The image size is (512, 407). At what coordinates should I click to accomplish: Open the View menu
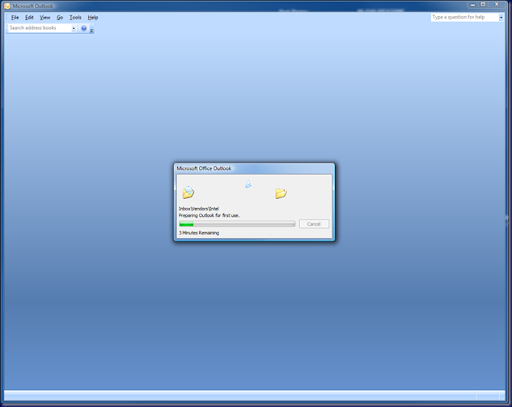(45, 17)
